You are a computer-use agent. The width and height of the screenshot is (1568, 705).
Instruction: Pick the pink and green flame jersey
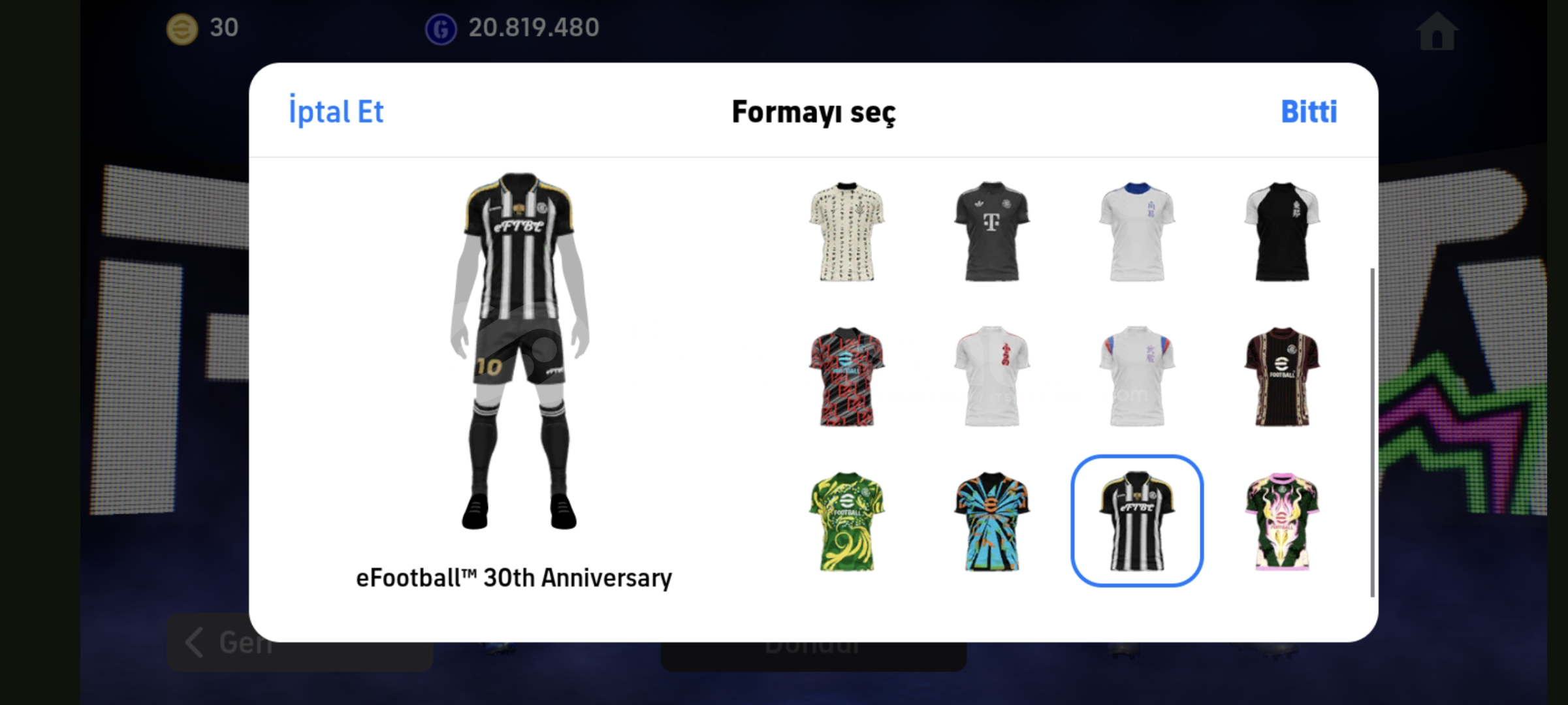point(1282,522)
